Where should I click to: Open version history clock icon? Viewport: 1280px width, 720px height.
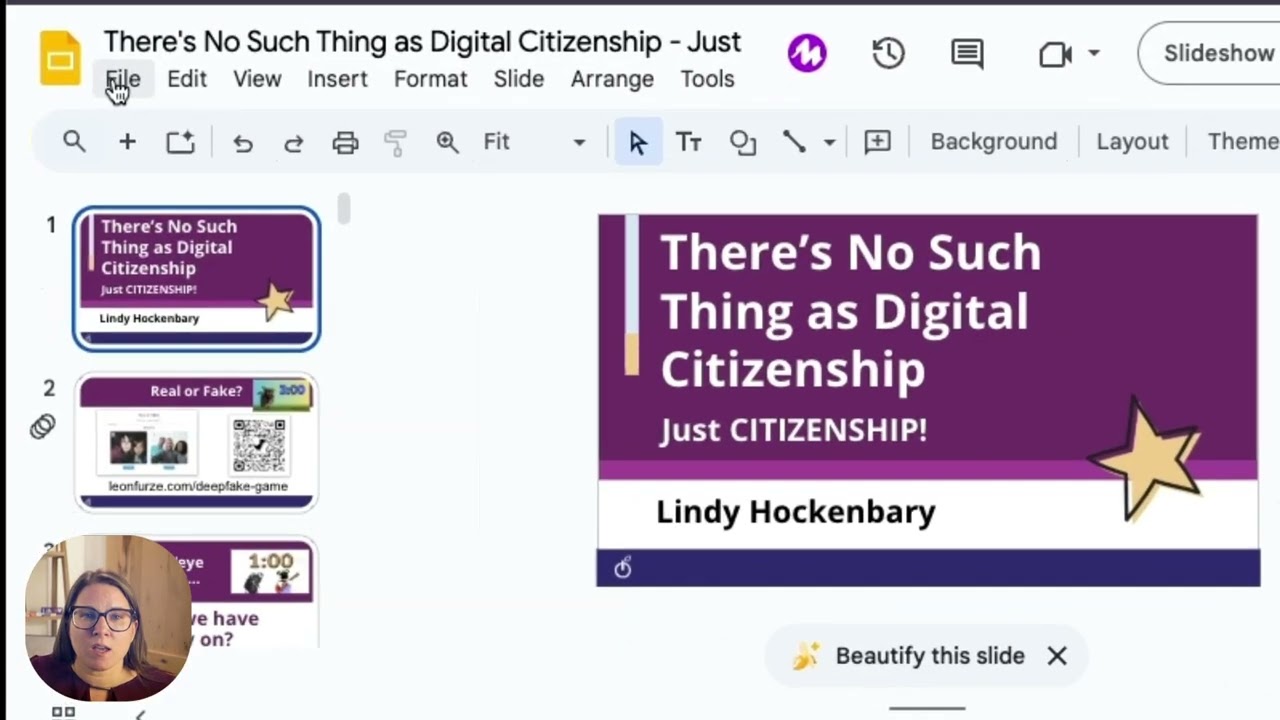pyautogui.click(x=888, y=53)
